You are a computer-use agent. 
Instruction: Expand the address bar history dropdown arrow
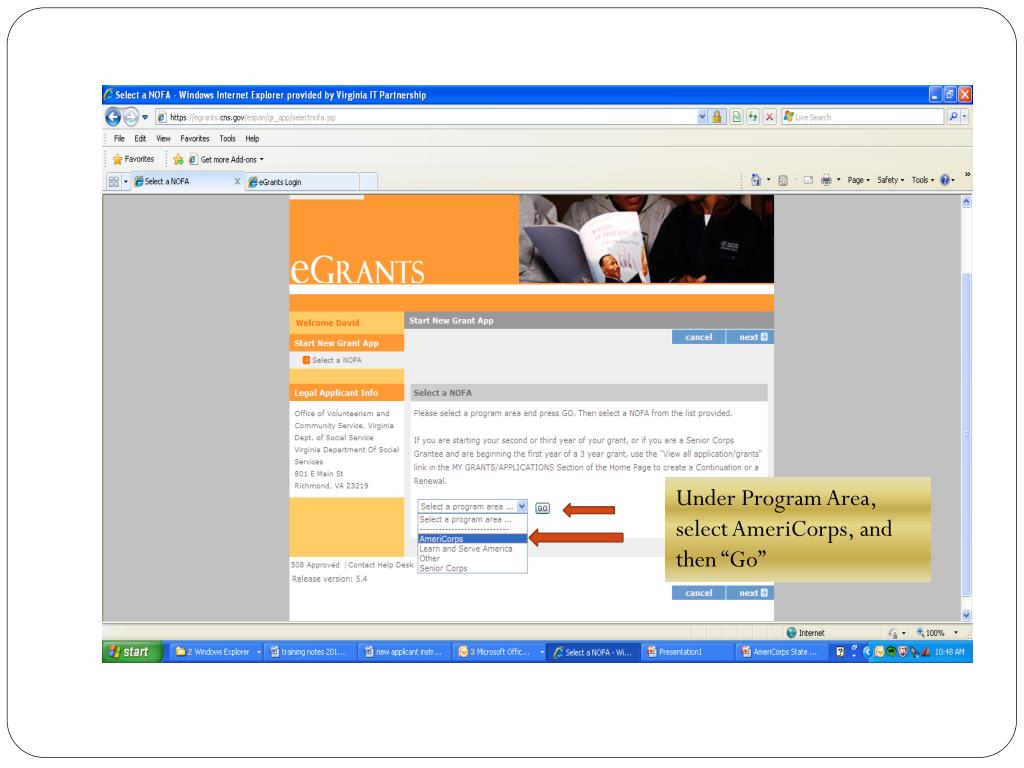click(702, 117)
